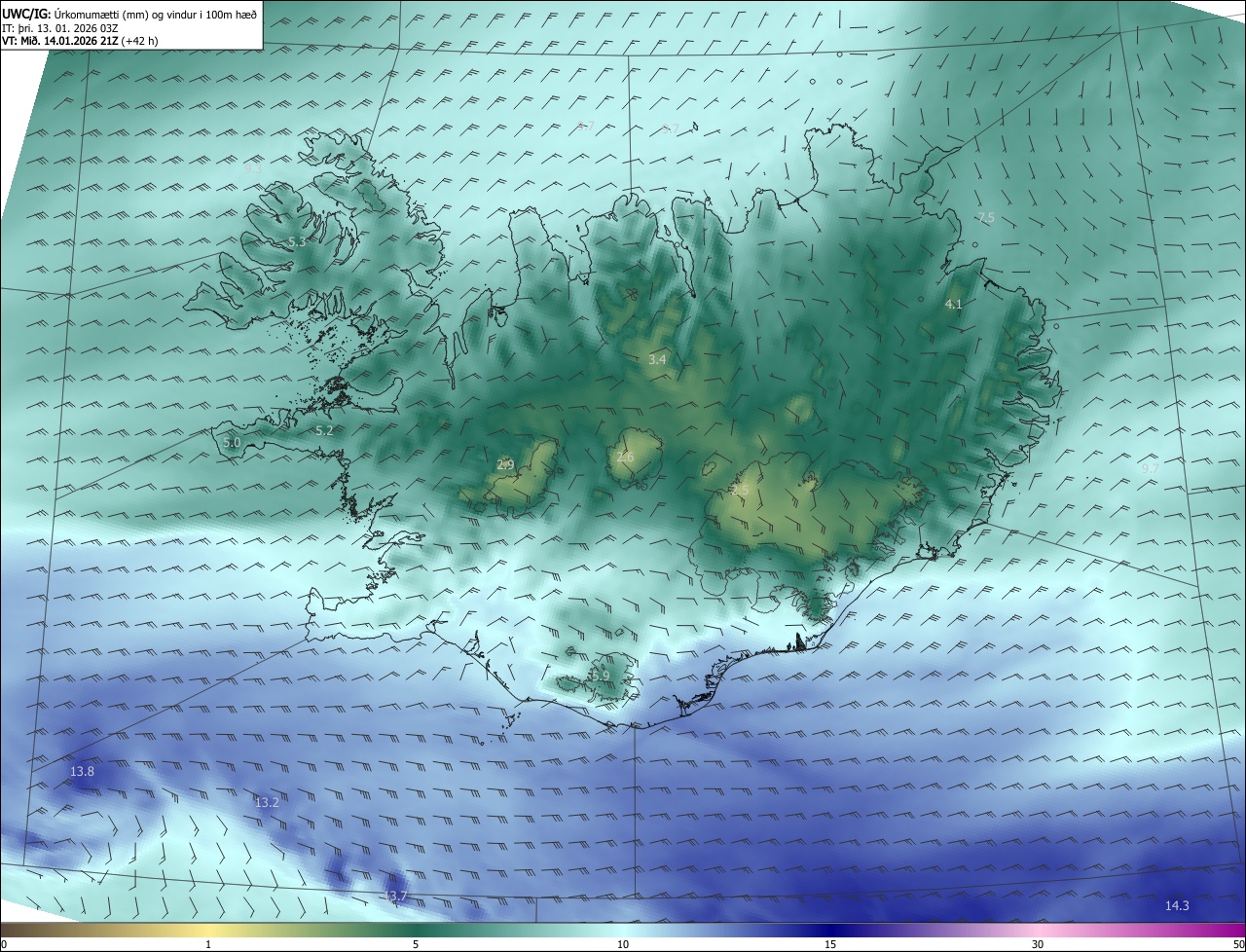Viewport: 1246px width, 952px height.
Task: Click the 5.3 value label
Action: click(x=297, y=241)
